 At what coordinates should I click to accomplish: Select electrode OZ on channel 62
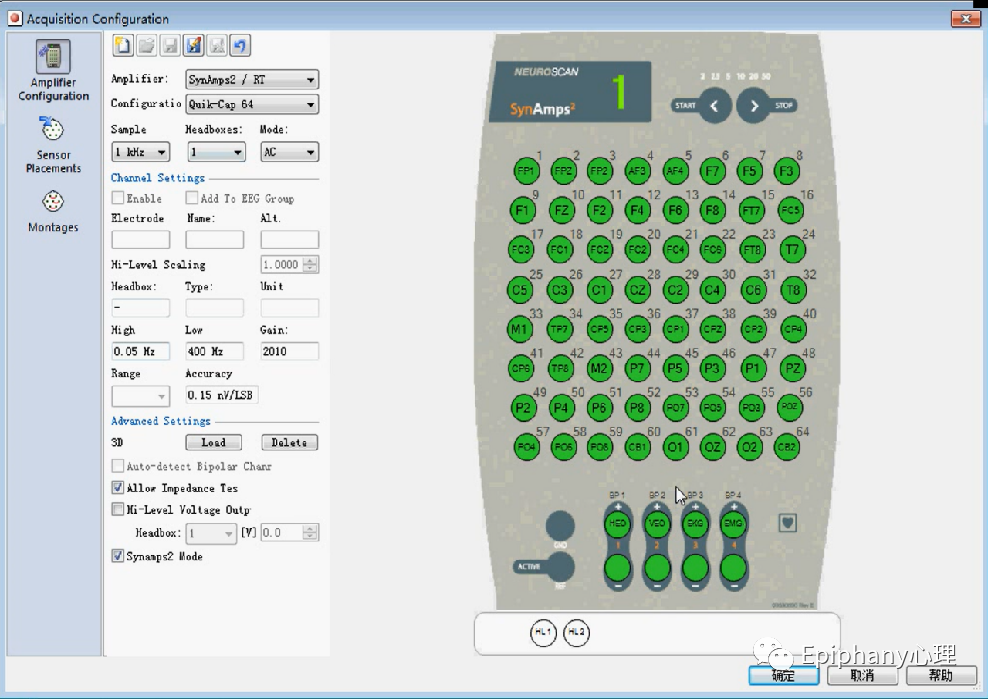712,447
